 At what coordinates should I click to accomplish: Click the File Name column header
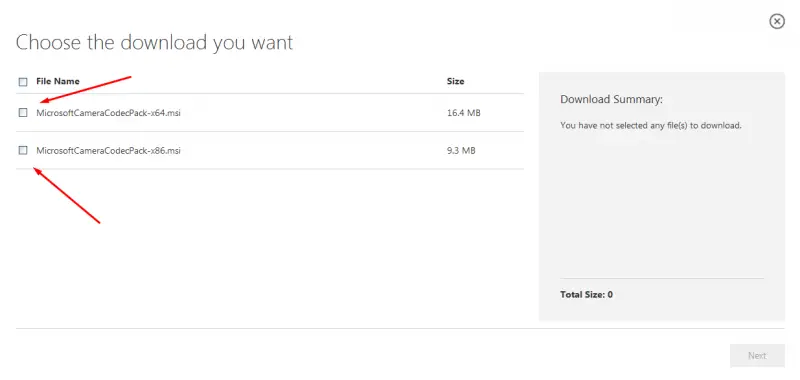58,81
